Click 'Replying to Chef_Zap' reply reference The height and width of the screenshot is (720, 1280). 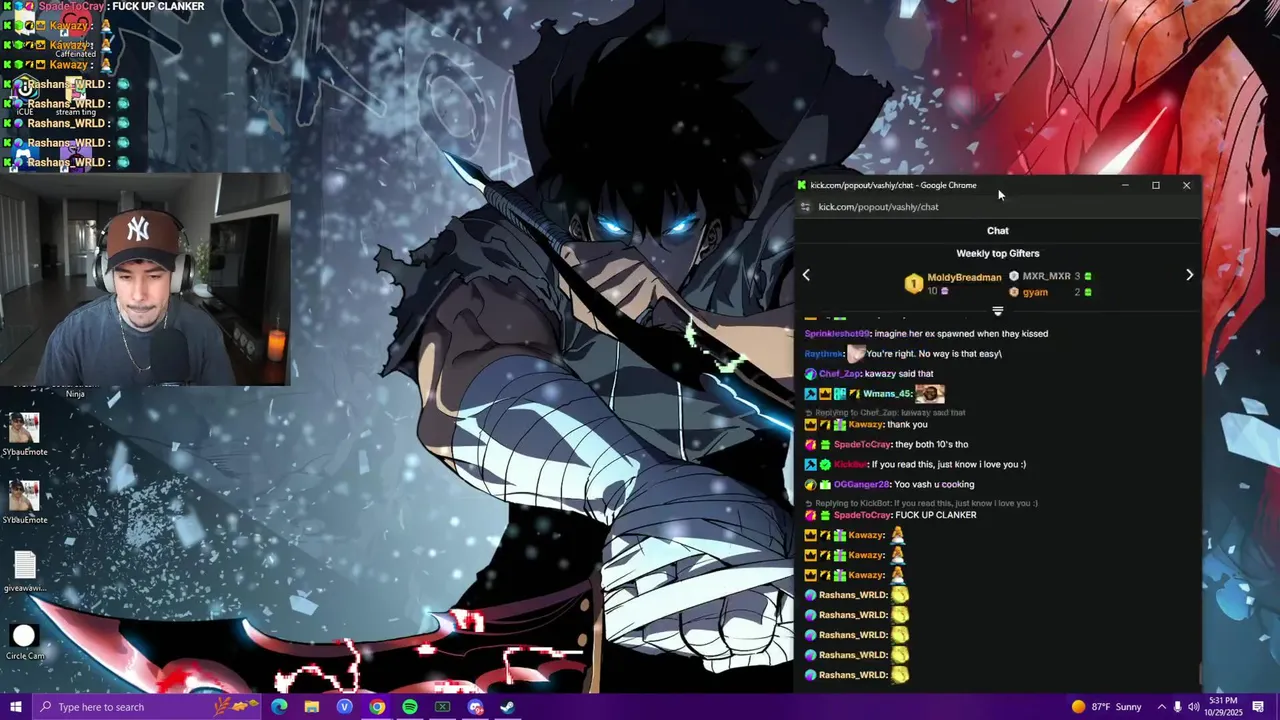coord(886,413)
